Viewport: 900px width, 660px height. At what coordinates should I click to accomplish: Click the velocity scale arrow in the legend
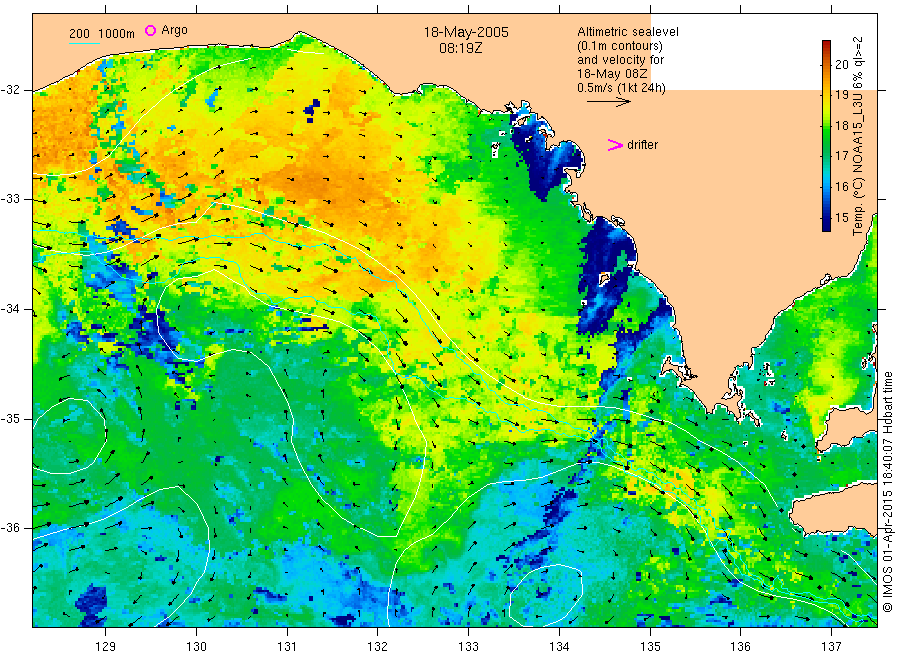pyautogui.click(x=608, y=102)
